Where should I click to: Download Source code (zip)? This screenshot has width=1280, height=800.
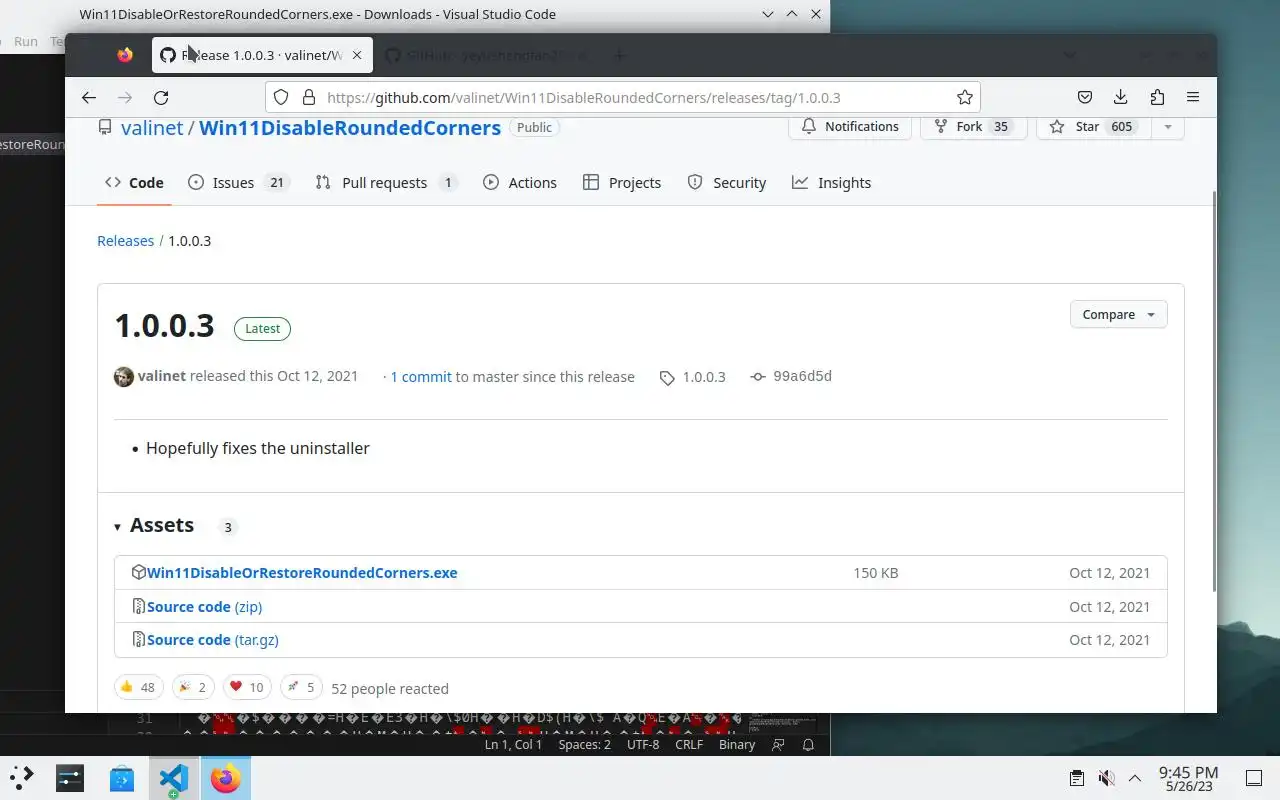pos(204,607)
